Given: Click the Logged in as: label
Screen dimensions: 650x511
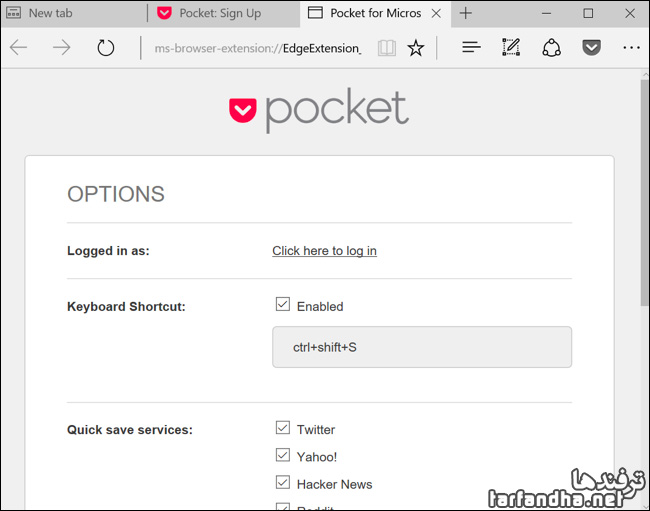Looking at the screenshot, I should 108,251.
